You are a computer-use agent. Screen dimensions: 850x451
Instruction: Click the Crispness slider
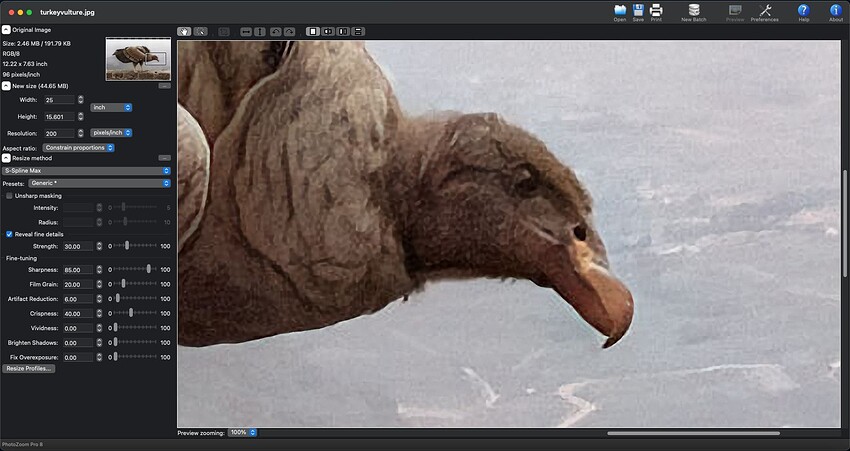[136, 313]
